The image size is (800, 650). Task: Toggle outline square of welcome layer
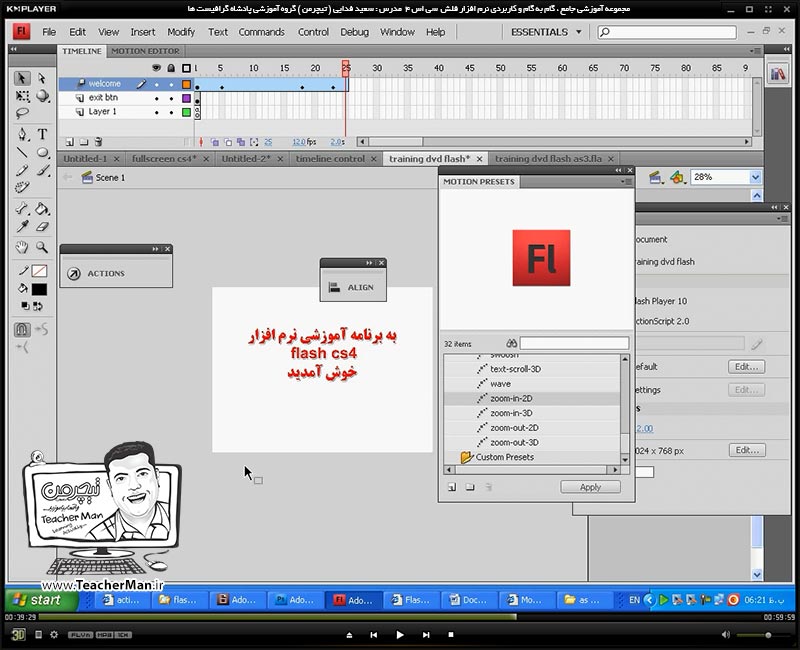(186, 84)
